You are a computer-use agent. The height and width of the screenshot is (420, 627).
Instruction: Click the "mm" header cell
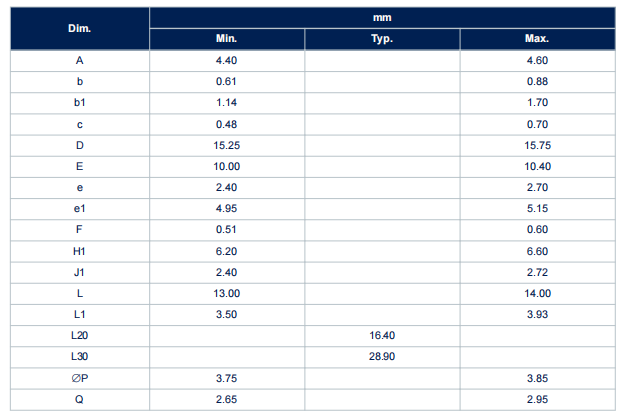pyautogui.click(x=381, y=17)
